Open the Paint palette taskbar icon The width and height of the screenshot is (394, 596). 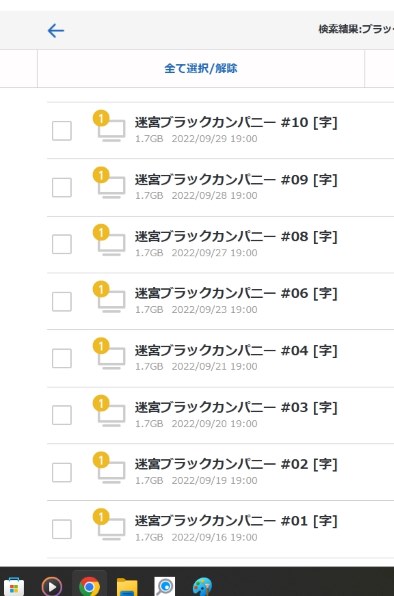(x=202, y=587)
